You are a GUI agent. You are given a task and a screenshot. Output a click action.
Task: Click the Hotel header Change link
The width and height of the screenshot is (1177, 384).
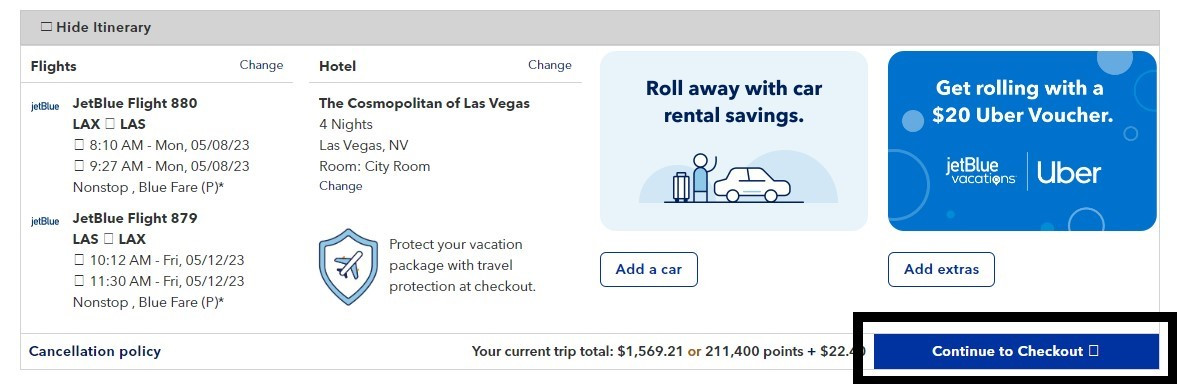[549, 65]
